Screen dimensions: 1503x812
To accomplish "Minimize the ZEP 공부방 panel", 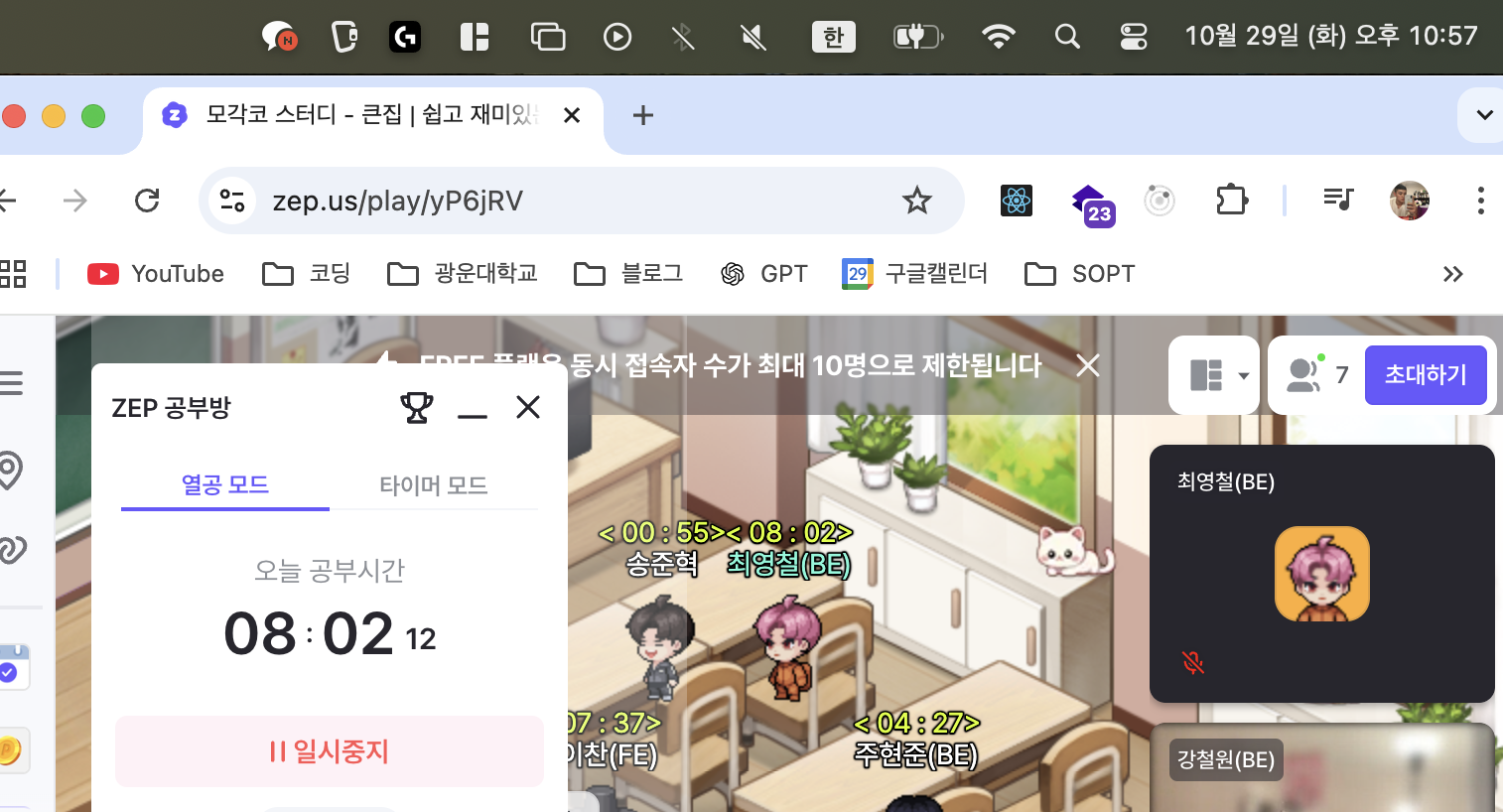I will pyautogui.click(x=473, y=414).
